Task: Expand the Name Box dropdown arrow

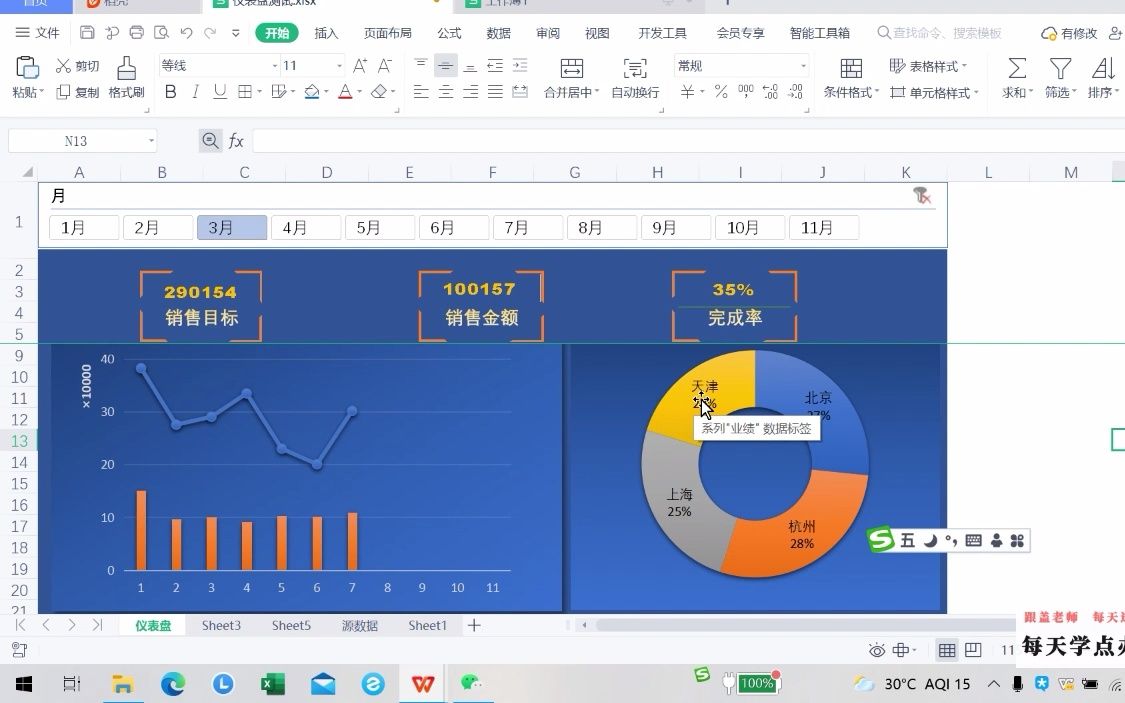Action: 151,141
